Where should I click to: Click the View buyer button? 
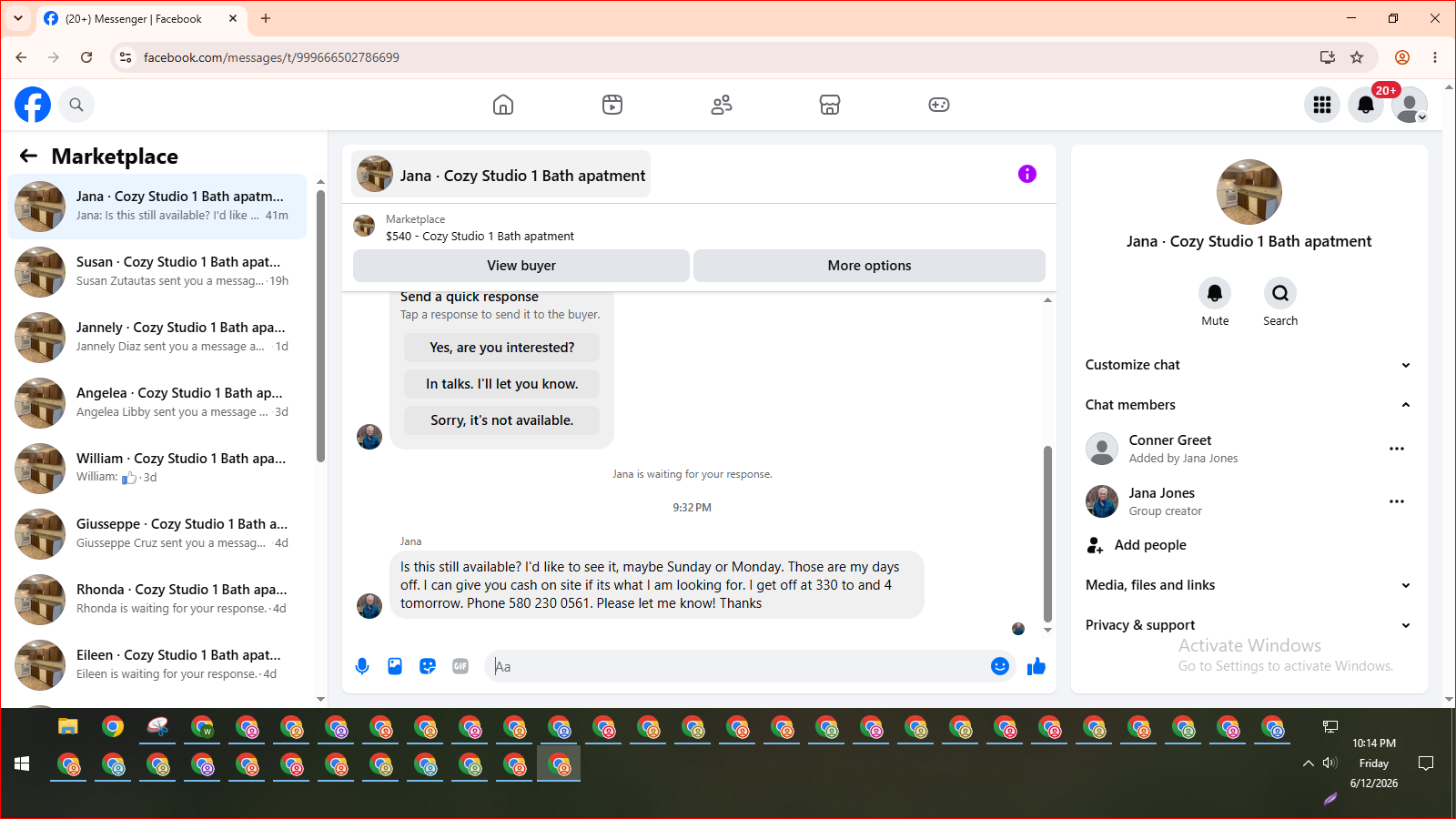[521, 266]
